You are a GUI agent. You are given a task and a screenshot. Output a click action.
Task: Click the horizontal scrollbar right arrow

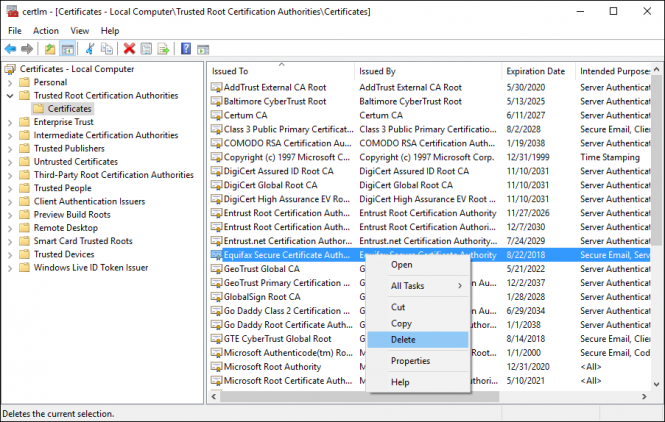click(645, 397)
